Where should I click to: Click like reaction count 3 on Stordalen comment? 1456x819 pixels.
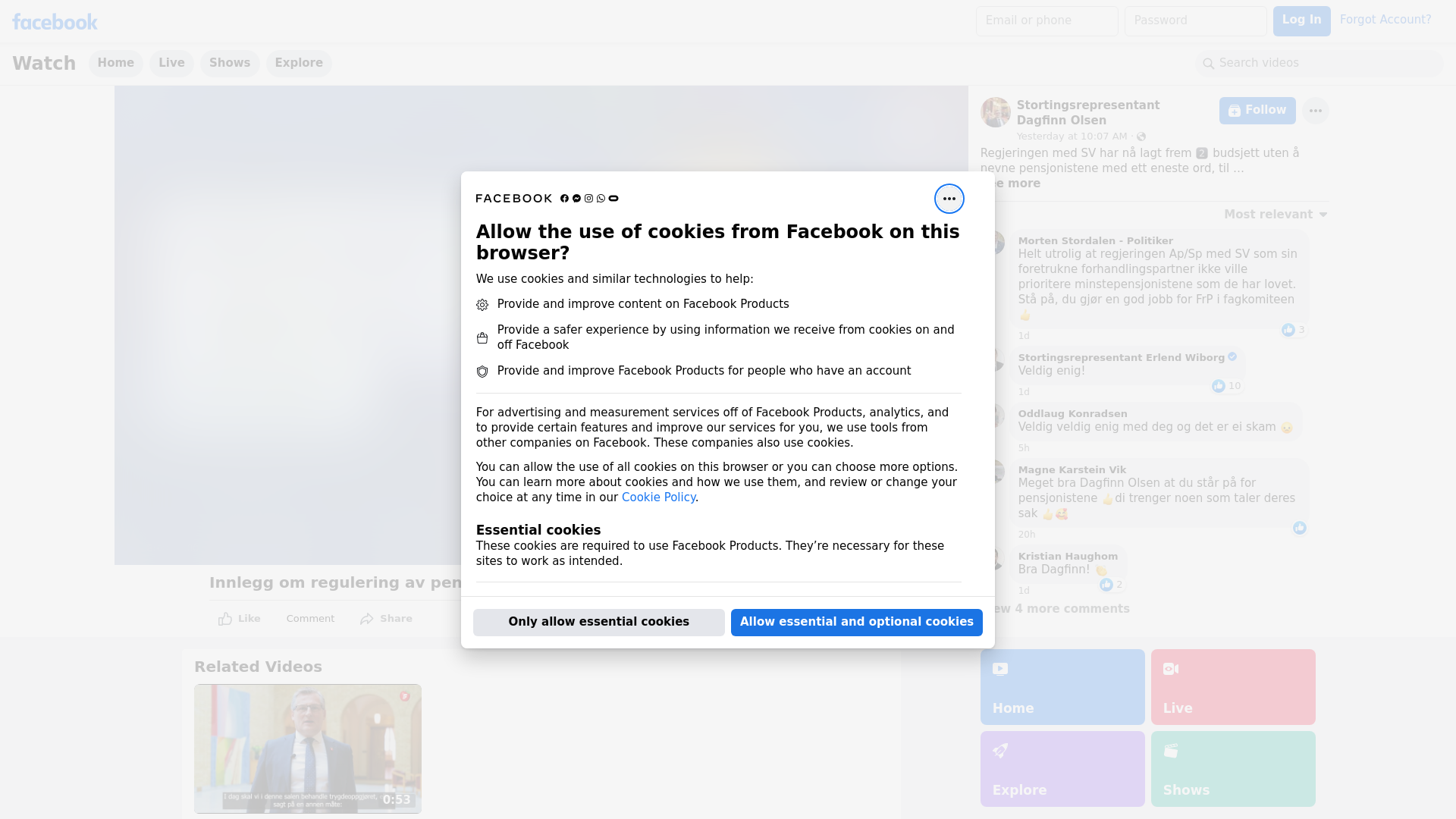(1293, 330)
